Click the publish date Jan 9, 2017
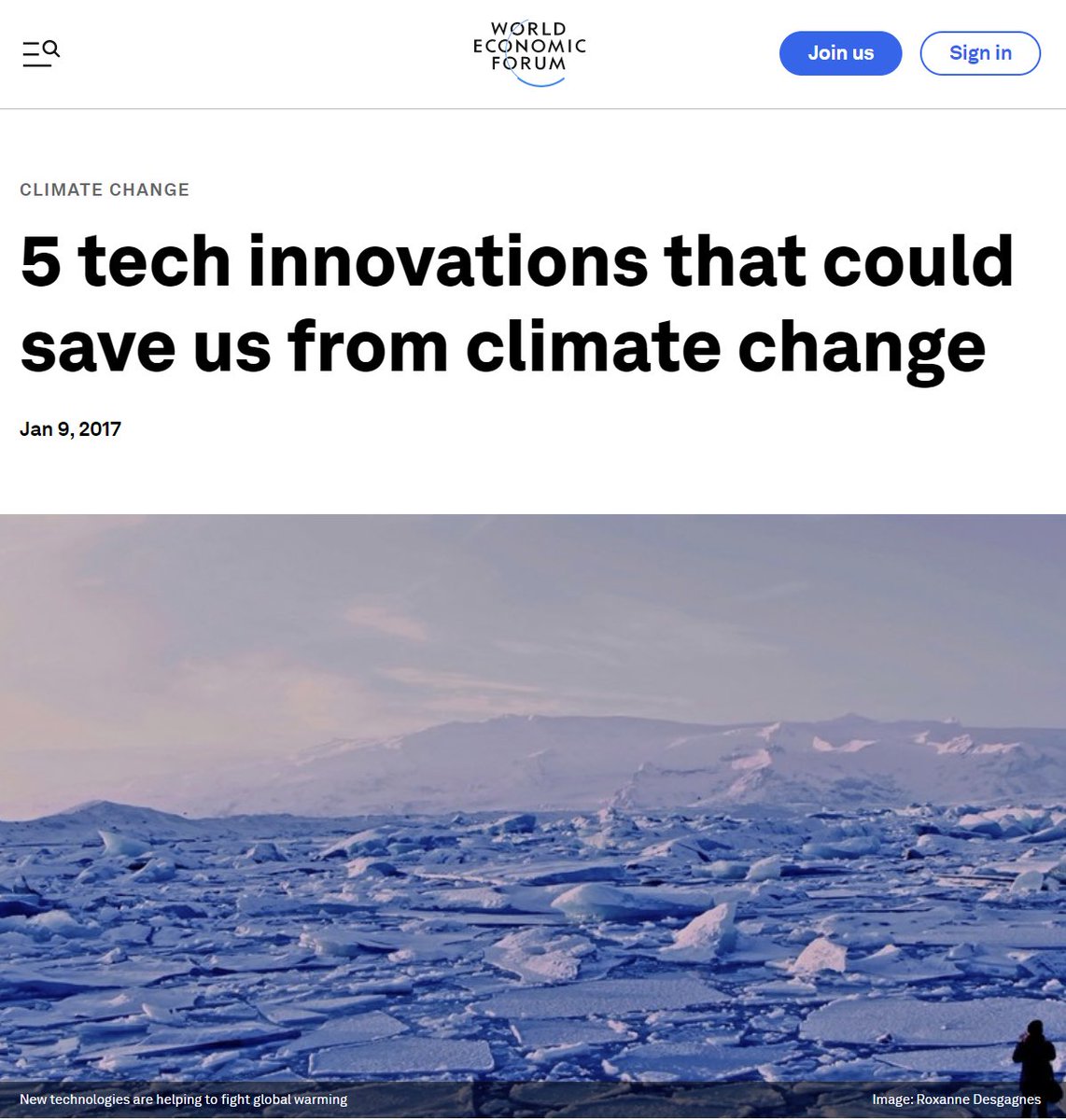Image resolution: width=1066 pixels, height=1120 pixels. (71, 429)
